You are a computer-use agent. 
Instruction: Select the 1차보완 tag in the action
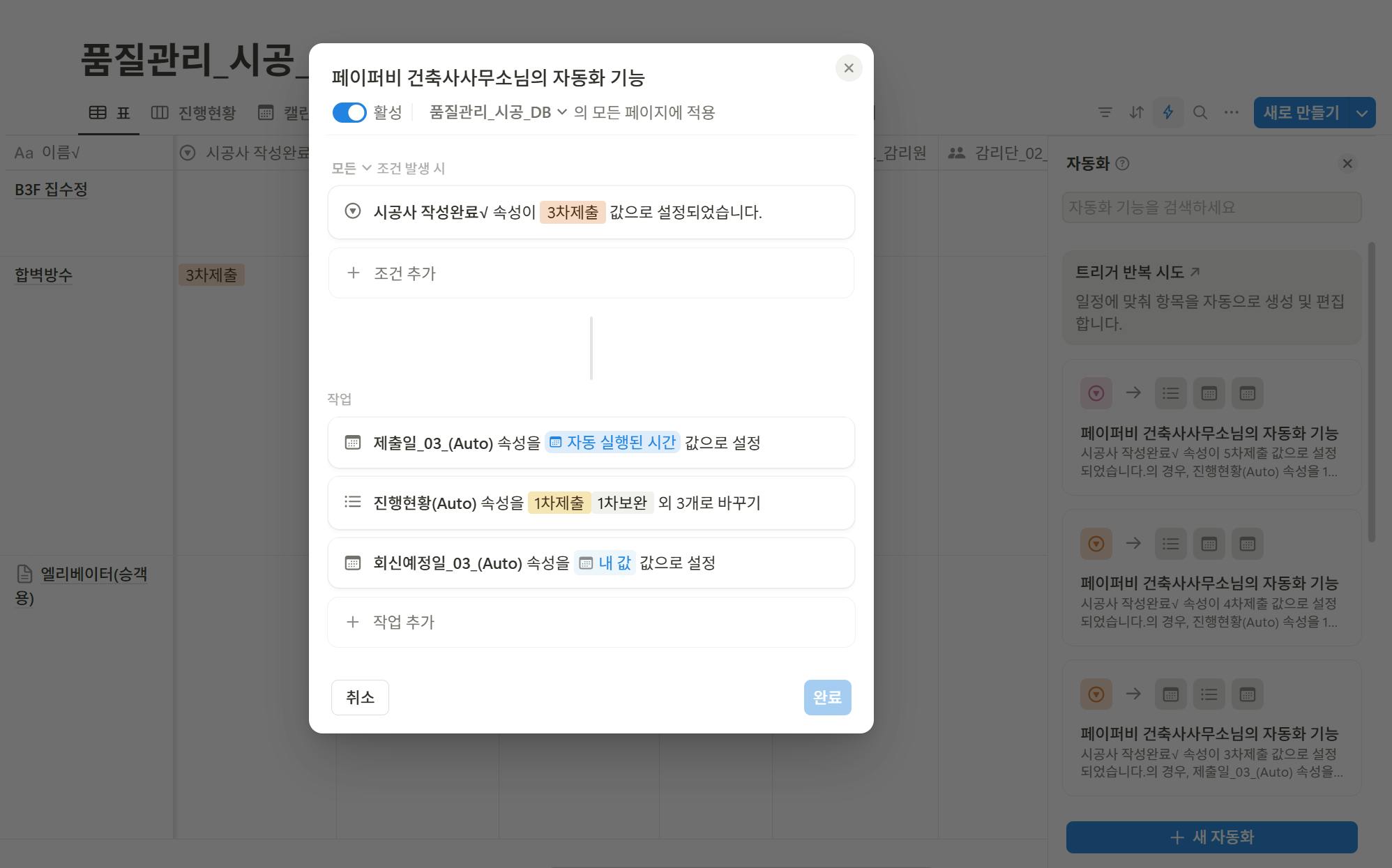tap(622, 503)
